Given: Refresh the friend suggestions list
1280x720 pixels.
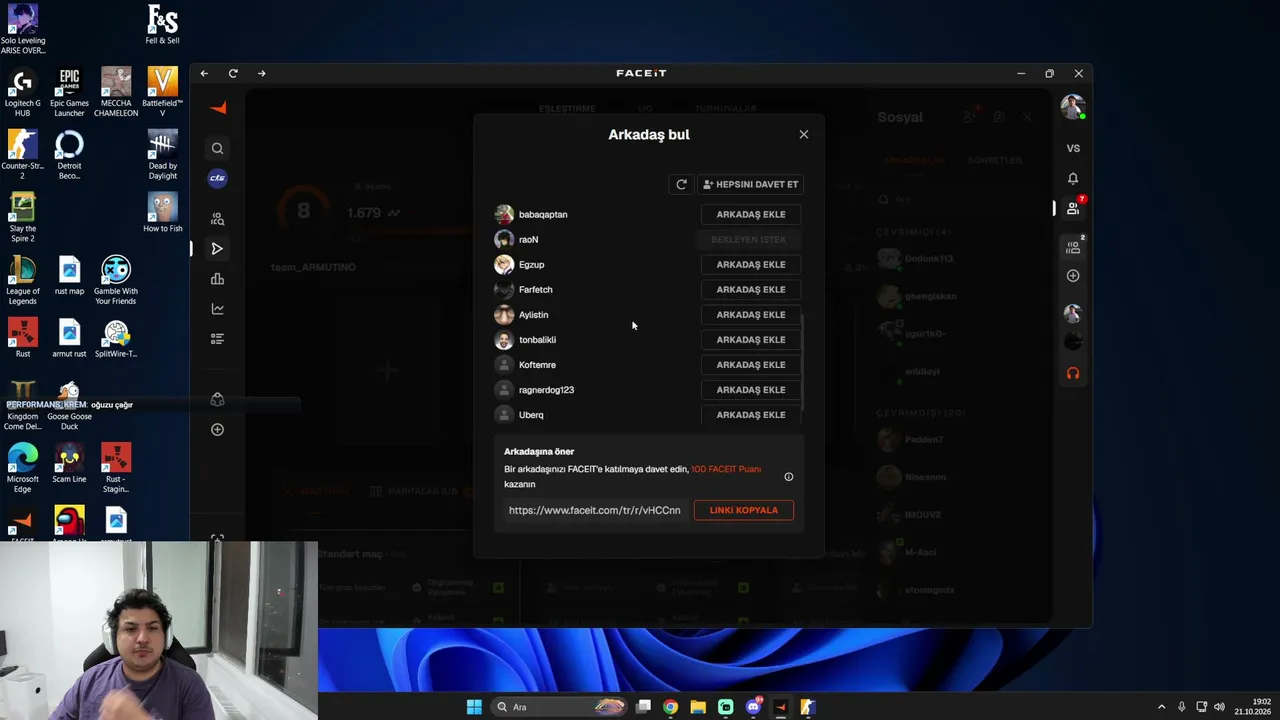Looking at the screenshot, I should (681, 184).
